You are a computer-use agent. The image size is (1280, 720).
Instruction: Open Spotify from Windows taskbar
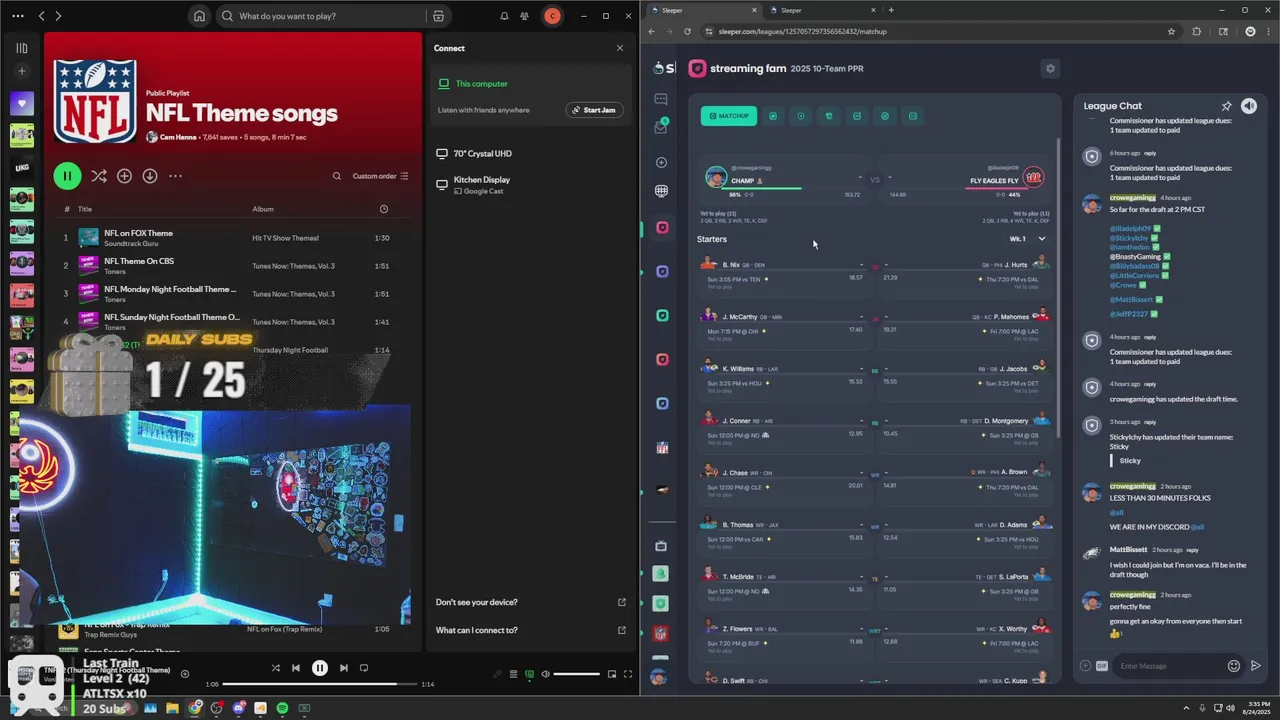[282, 708]
